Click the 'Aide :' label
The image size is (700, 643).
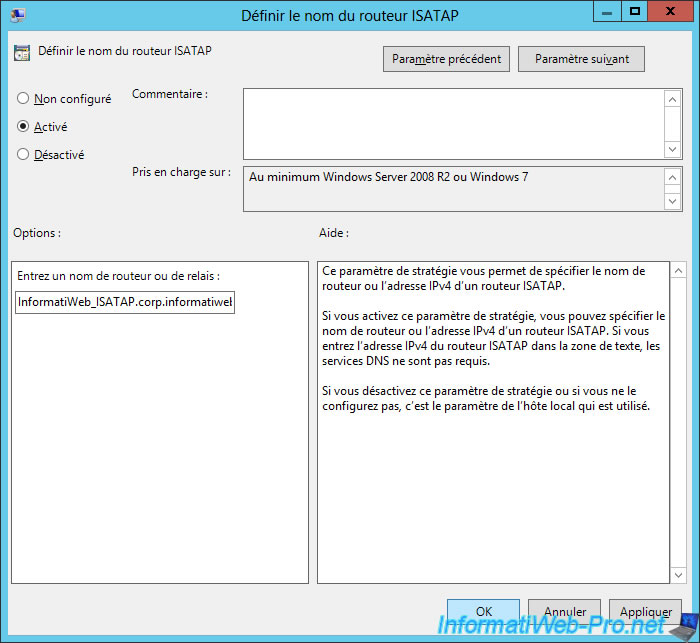pos(334,233)
